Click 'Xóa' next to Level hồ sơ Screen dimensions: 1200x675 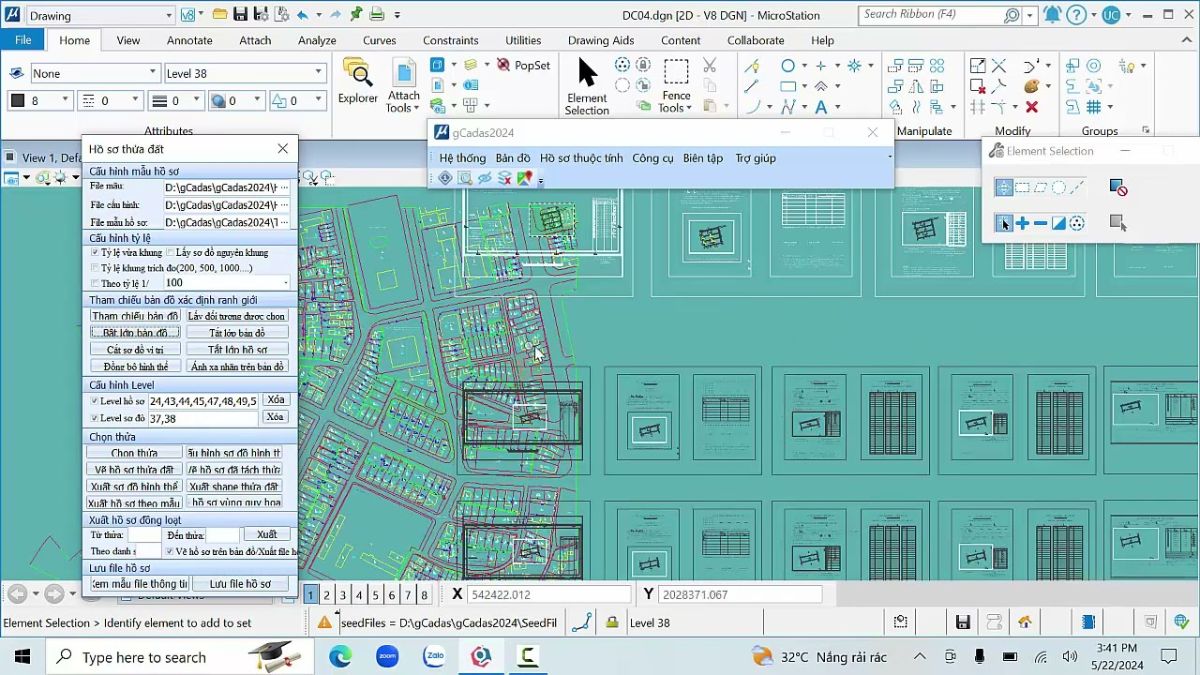276,400
